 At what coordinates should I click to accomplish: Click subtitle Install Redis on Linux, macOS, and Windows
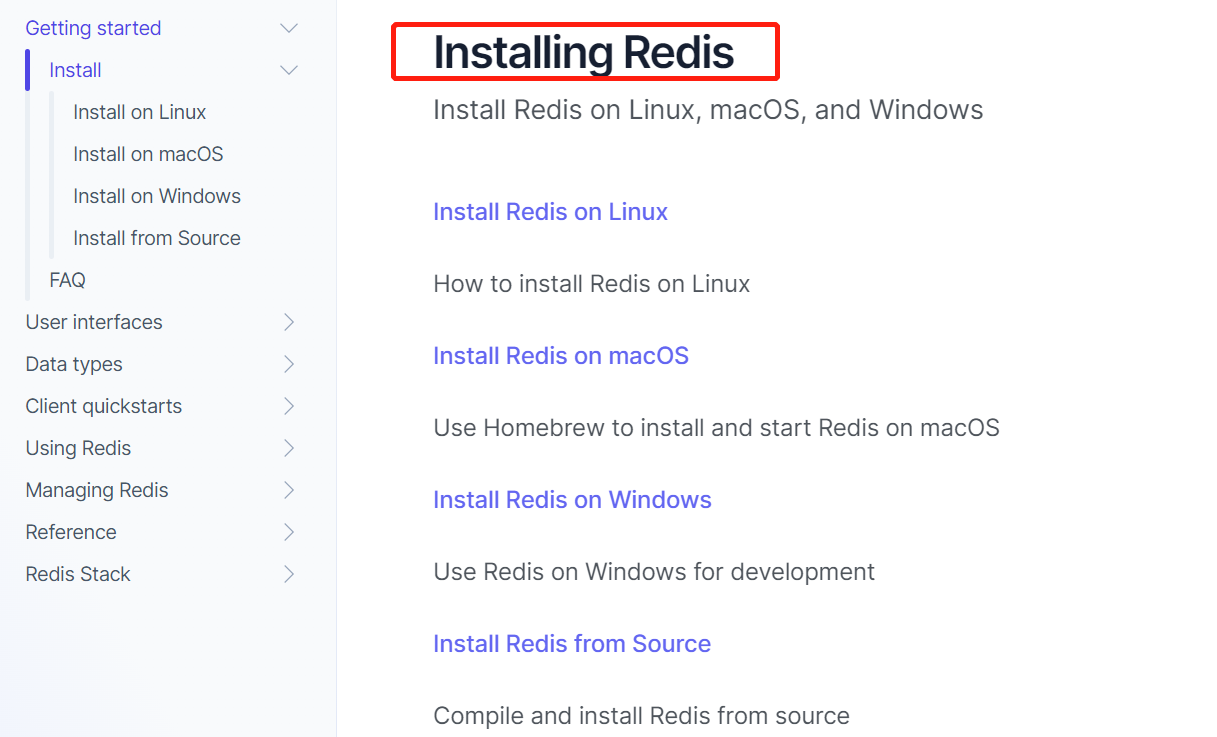coord(708,110)
